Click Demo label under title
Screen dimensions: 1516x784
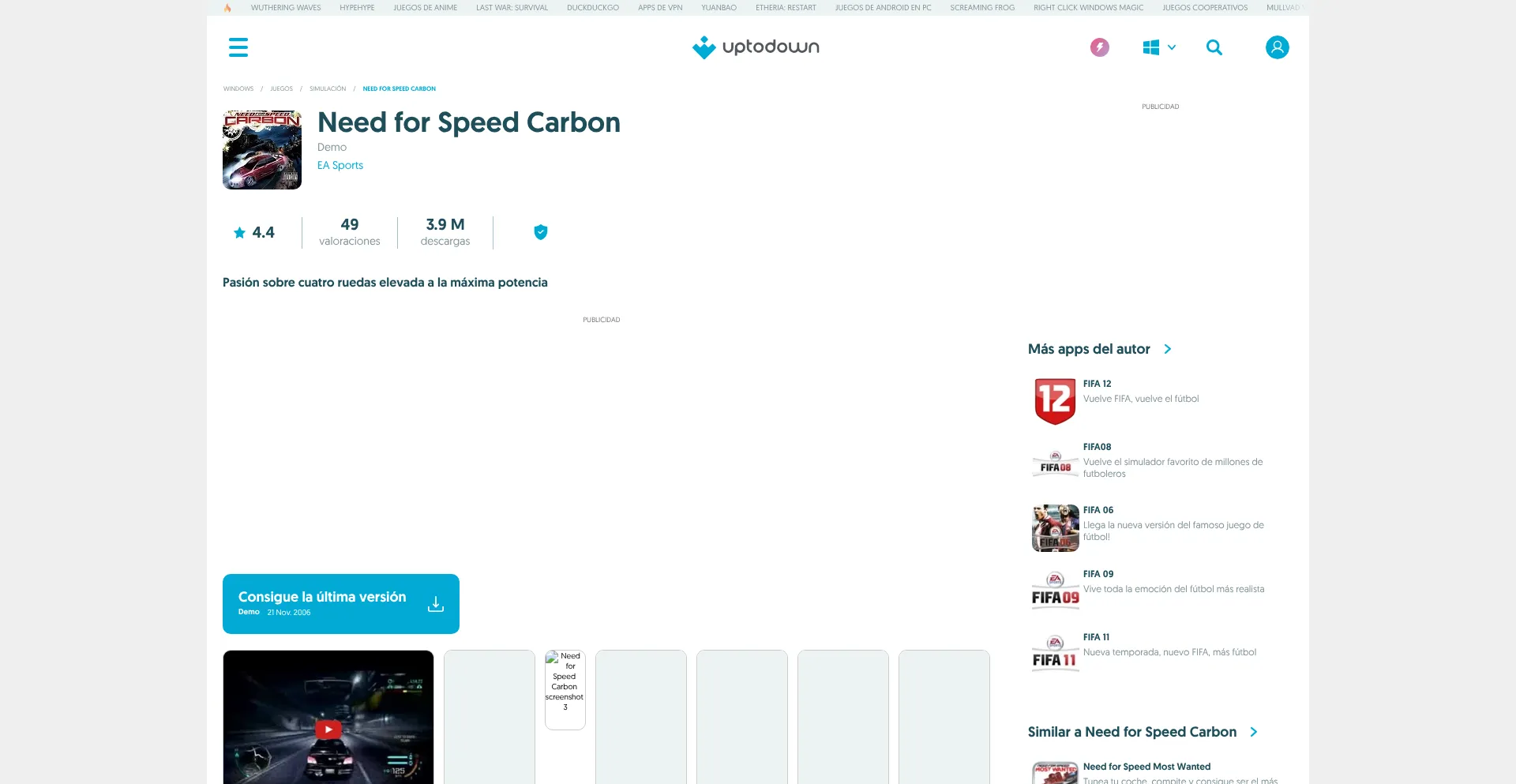point(332,147)
